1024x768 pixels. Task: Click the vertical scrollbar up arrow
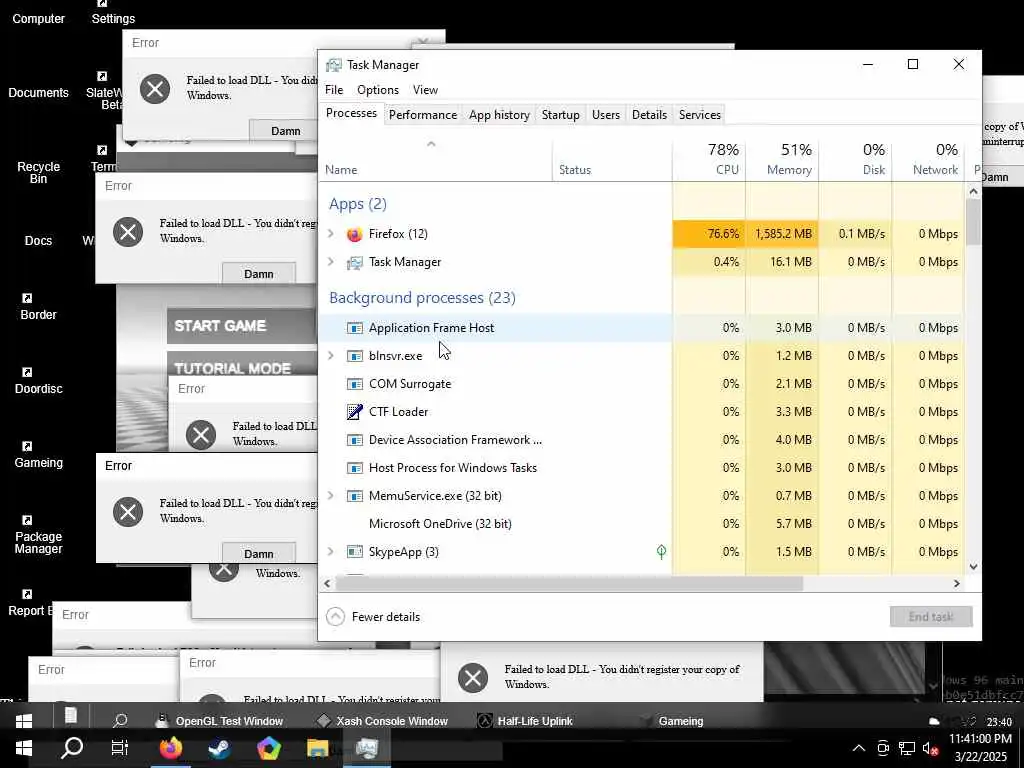(973, 191)
